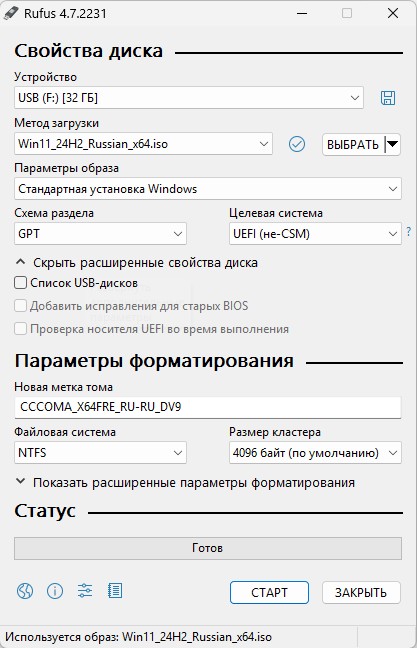Toggle Проверка носителя UEFI checkbox
The width and height of the screenshot is (417, 648).
[x=20, y=329]
